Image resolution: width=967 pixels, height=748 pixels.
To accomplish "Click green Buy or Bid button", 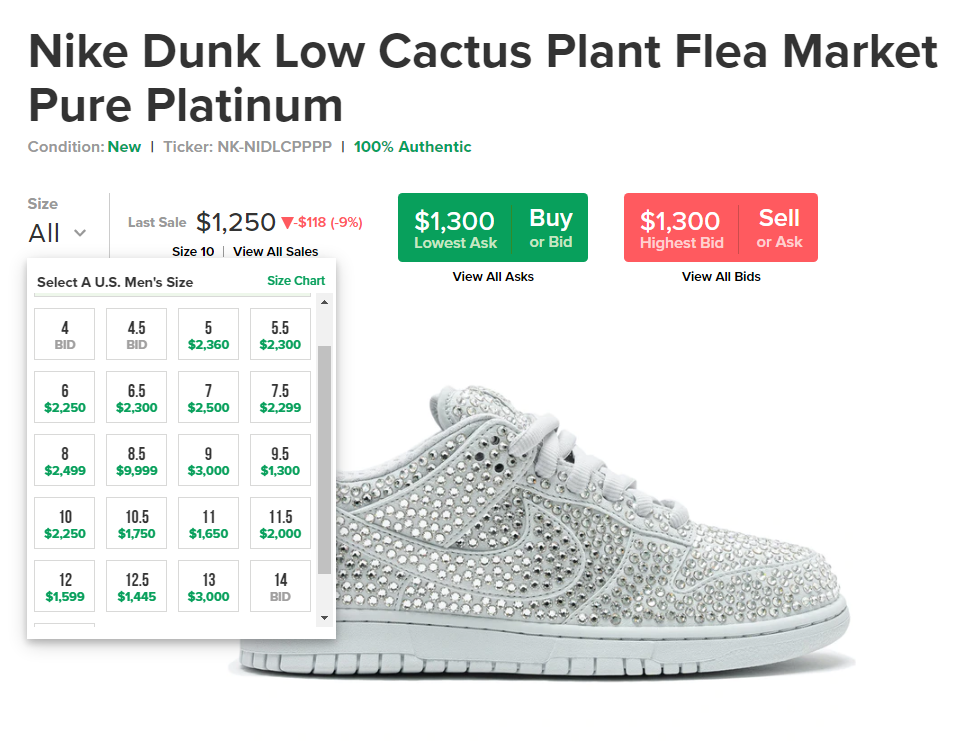I will coord(493,228).
